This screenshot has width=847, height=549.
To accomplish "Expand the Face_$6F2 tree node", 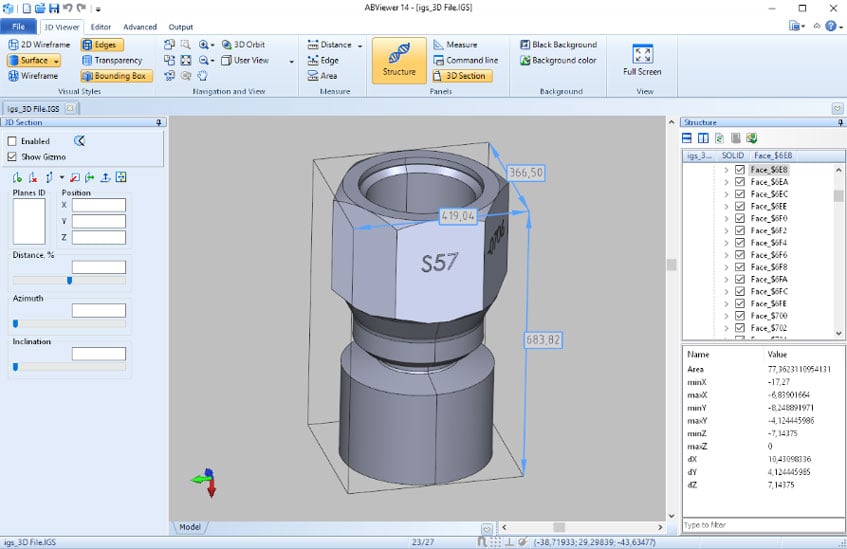I will click(x=726, y=231).
